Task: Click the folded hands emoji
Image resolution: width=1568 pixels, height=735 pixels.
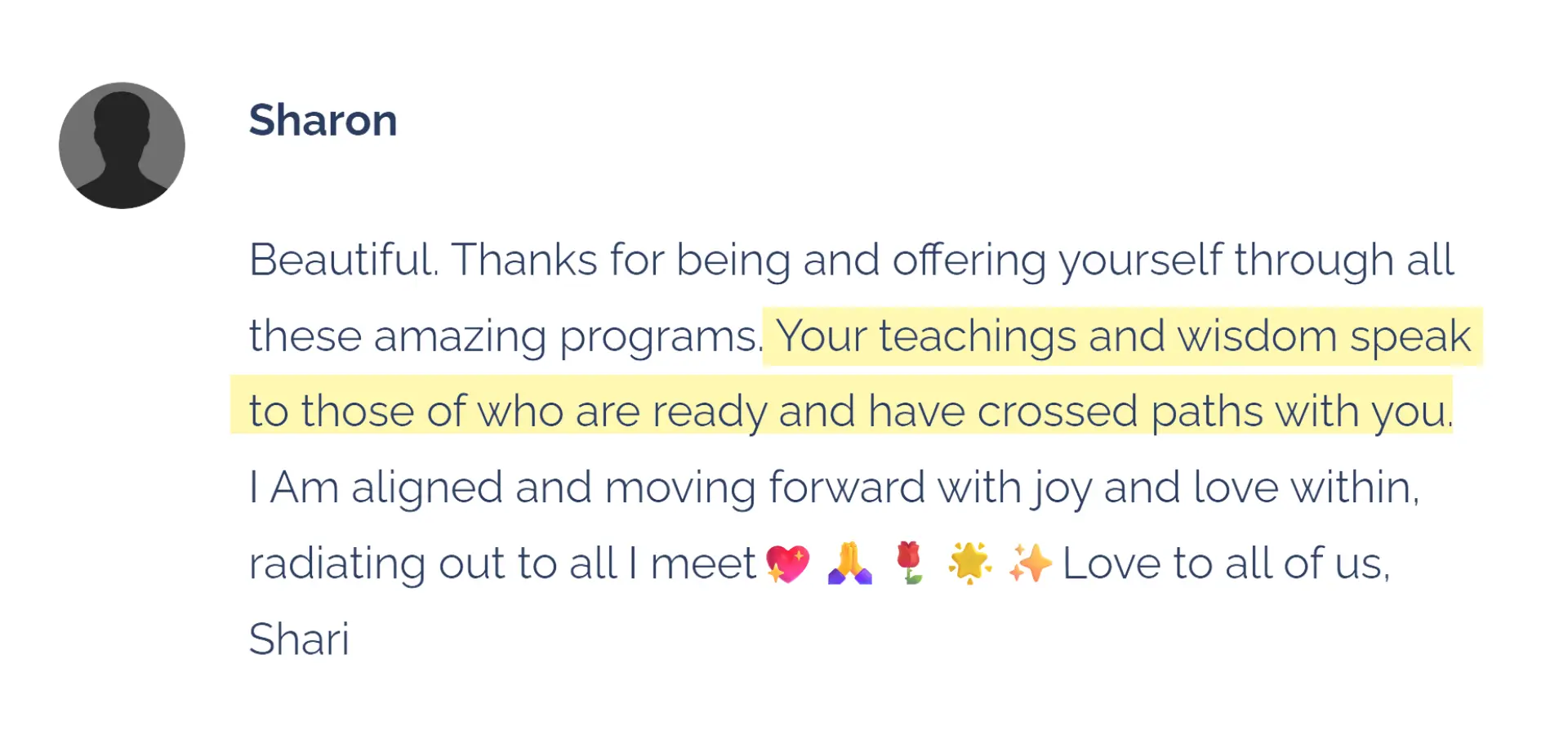Action: point(849,563)
